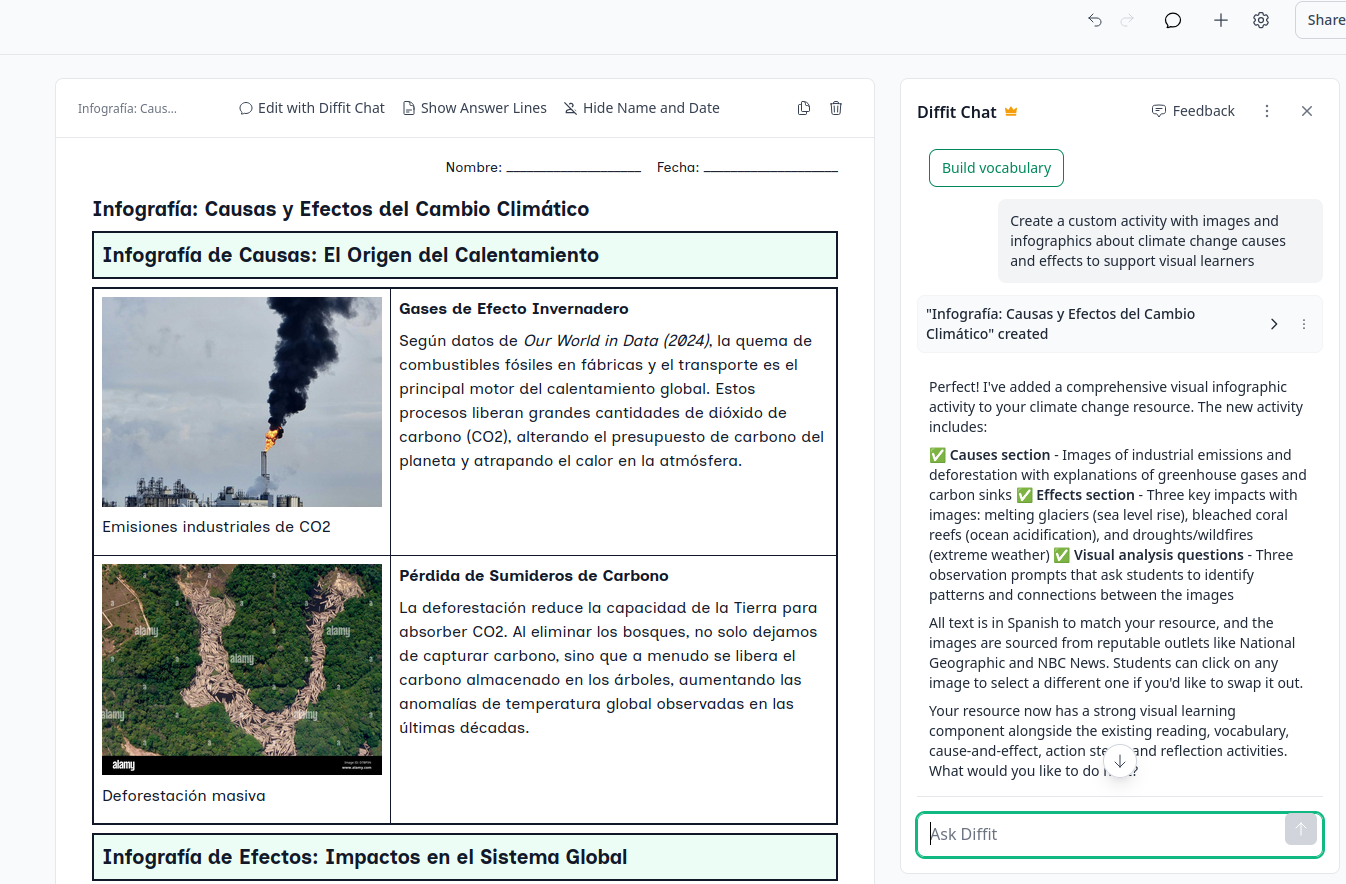1346x884 pixels.
Task: Click the Ask Diffit input field
Action: [x=1100, y=834]
